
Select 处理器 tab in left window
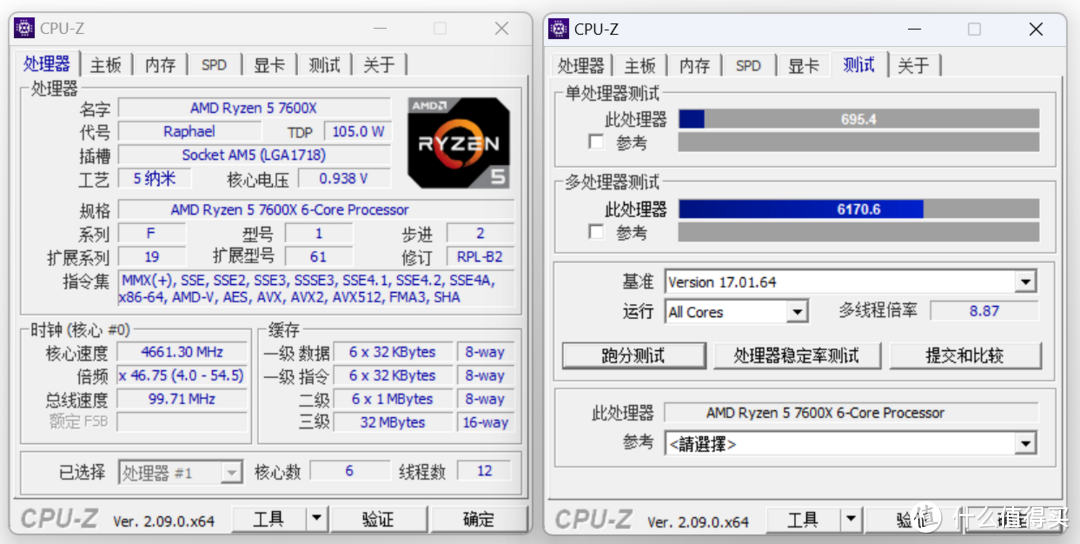(47, 64)
